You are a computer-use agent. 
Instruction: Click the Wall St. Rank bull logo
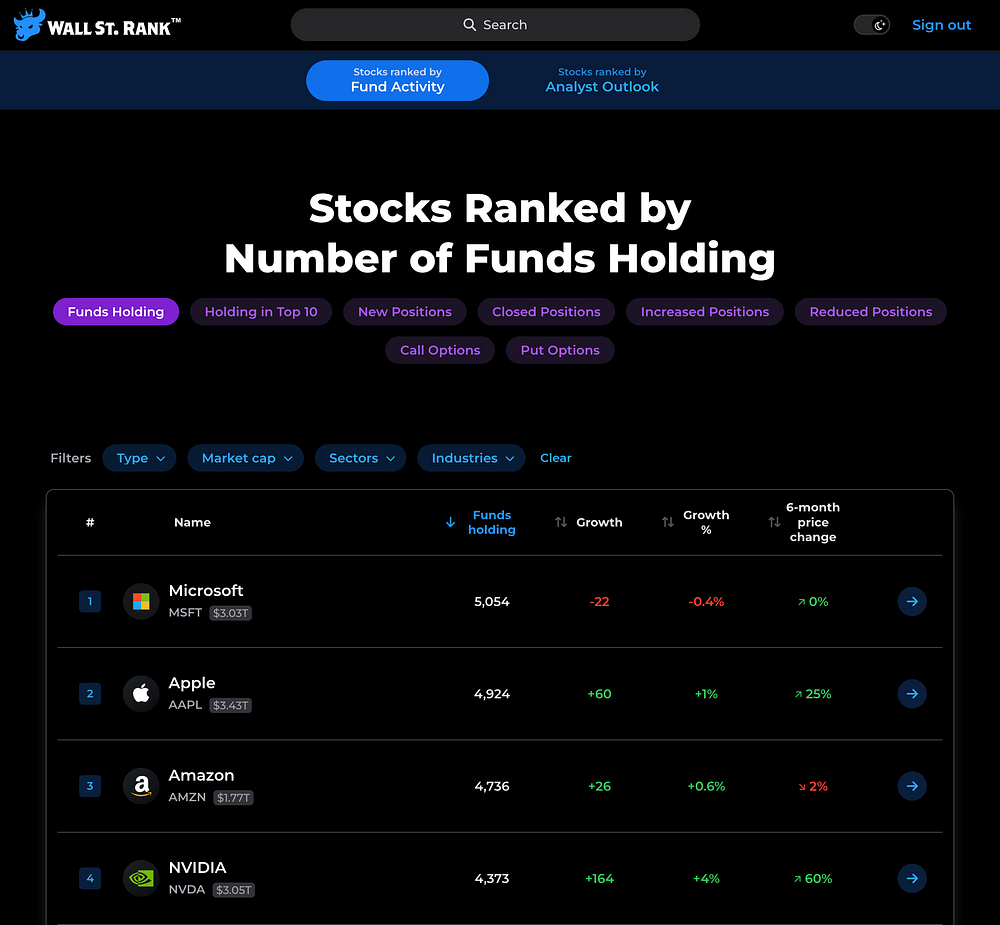[x=29, y=25]
